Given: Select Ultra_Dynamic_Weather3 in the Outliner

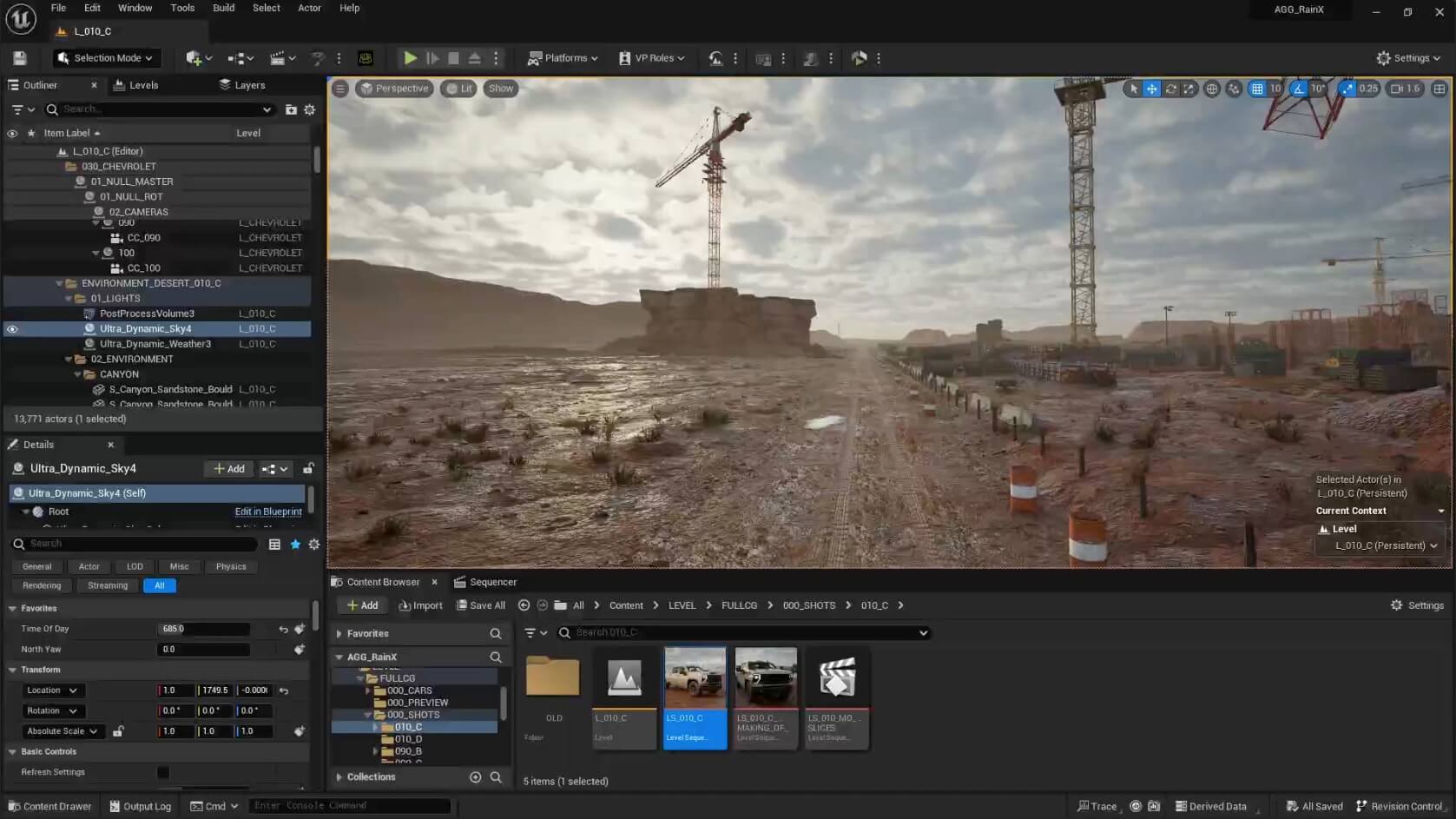Looking at the screenshot, I should (x=155, y=344).
